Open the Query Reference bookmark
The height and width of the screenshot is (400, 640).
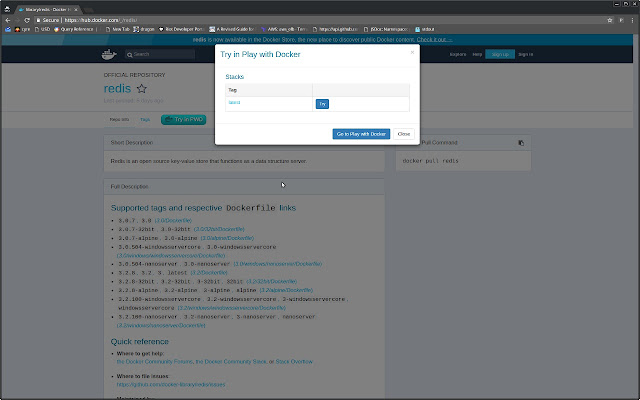(74, 29)
